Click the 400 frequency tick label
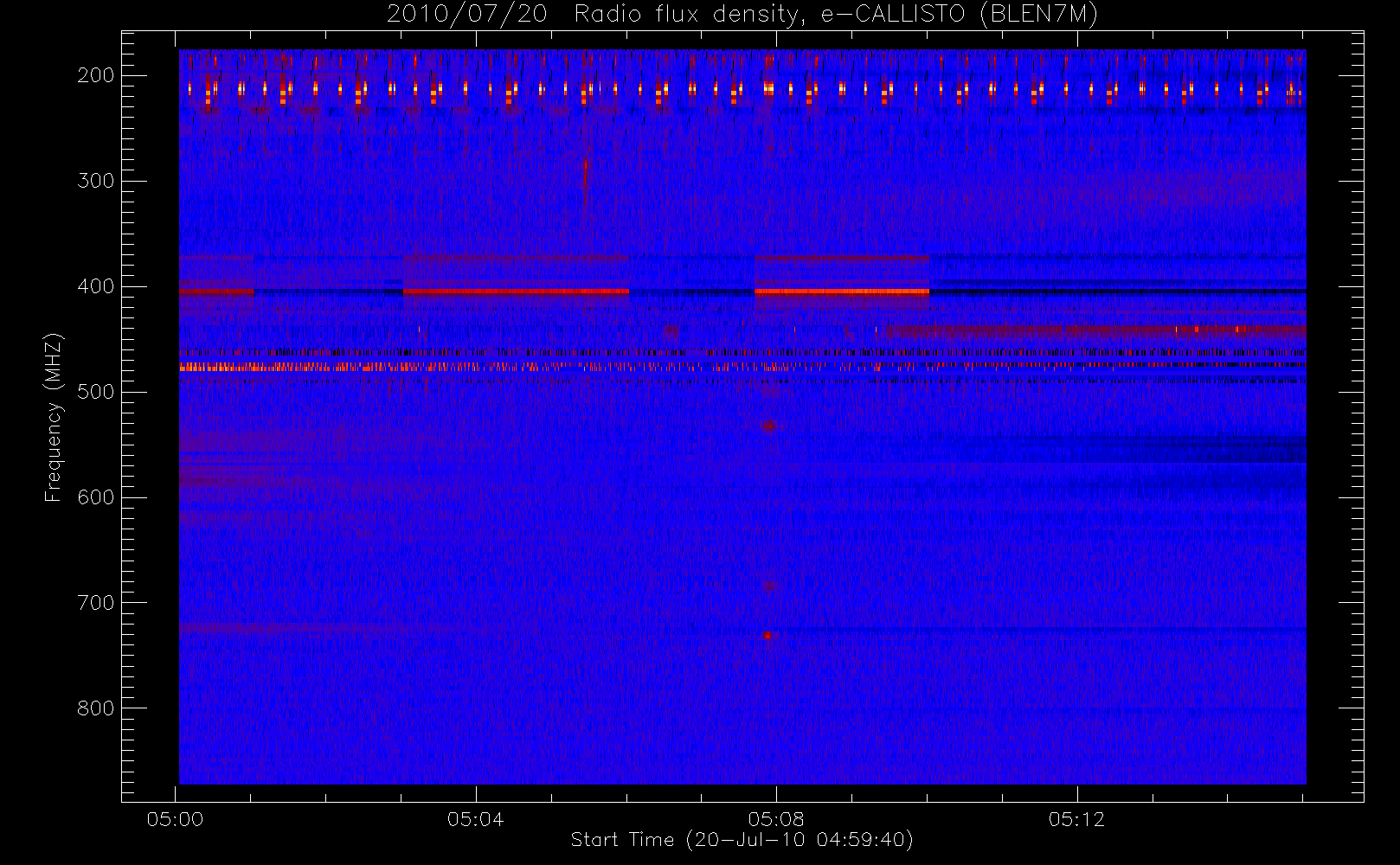The width and height of the screenshot is (1400, 865). click(x=96, y=286)
